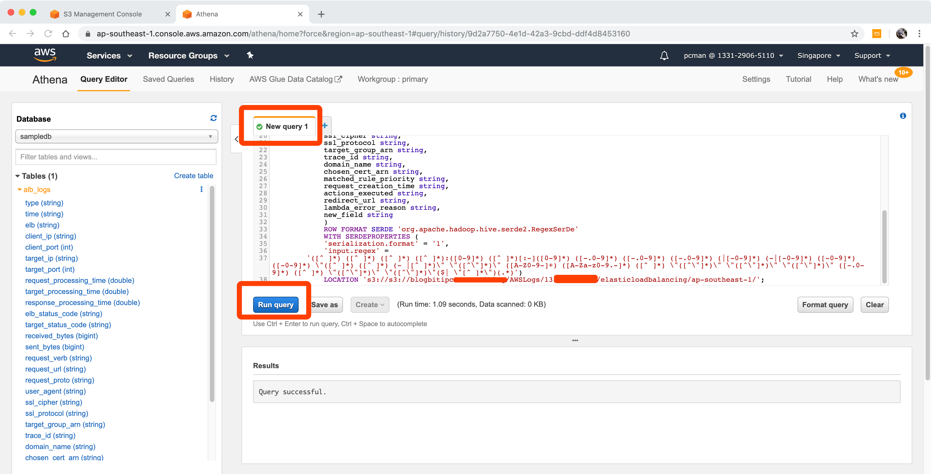Click the browser reload icon
Viewport: 931px width, 474px height.
[48, 34]
